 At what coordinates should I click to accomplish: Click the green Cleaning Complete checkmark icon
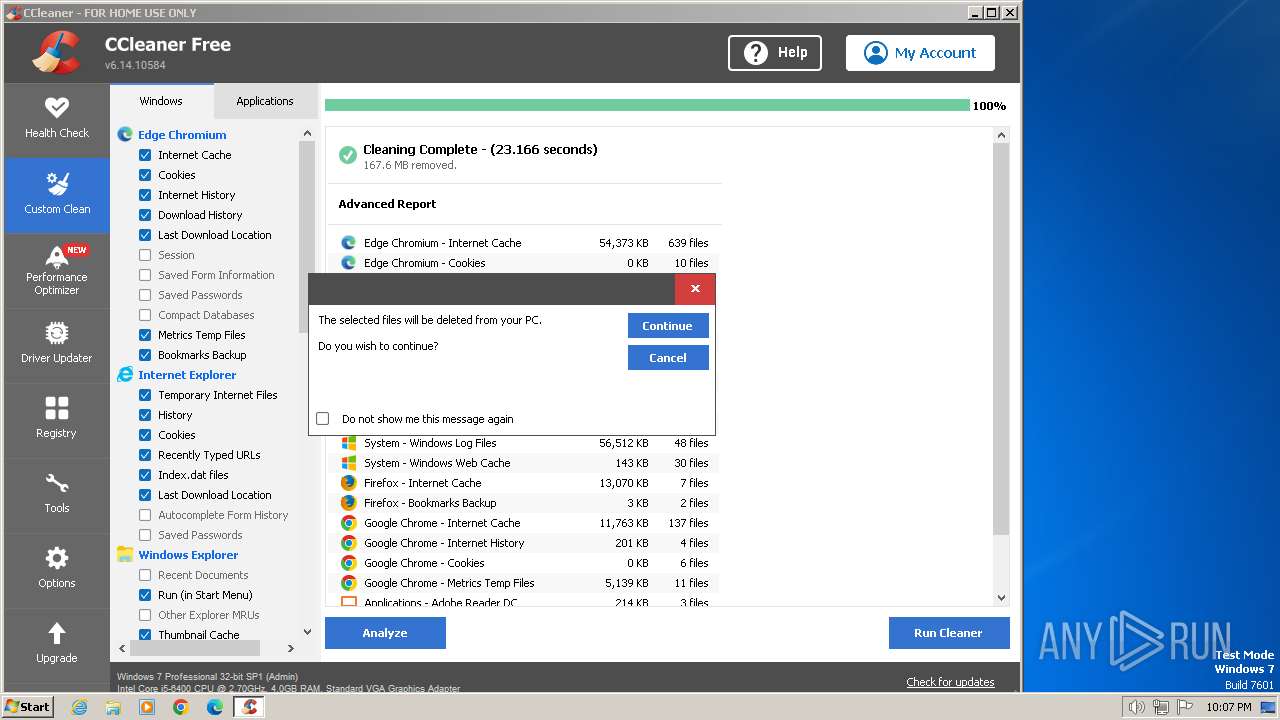coord(348,155)
